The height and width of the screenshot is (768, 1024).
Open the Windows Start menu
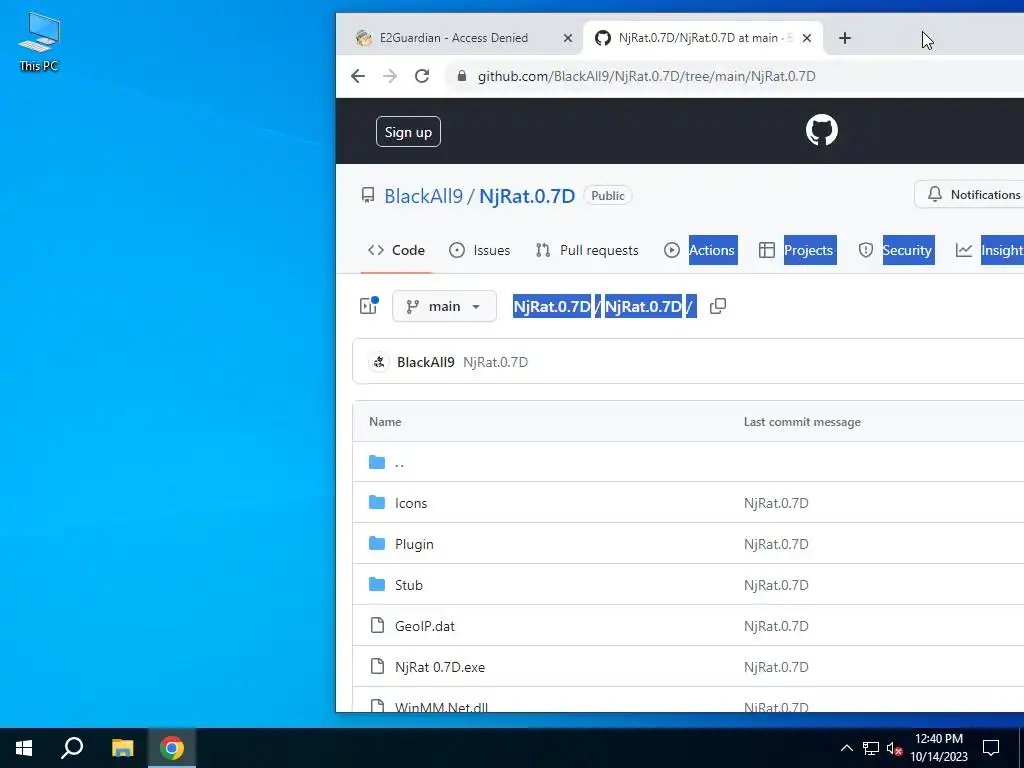click(x=24, y=748)
